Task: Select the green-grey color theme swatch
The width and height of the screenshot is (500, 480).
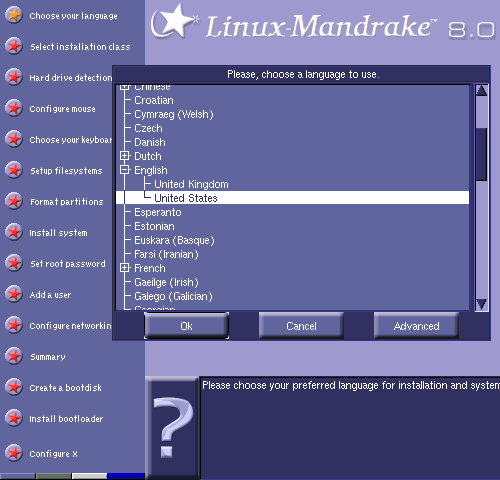Action: pos(53,476)
